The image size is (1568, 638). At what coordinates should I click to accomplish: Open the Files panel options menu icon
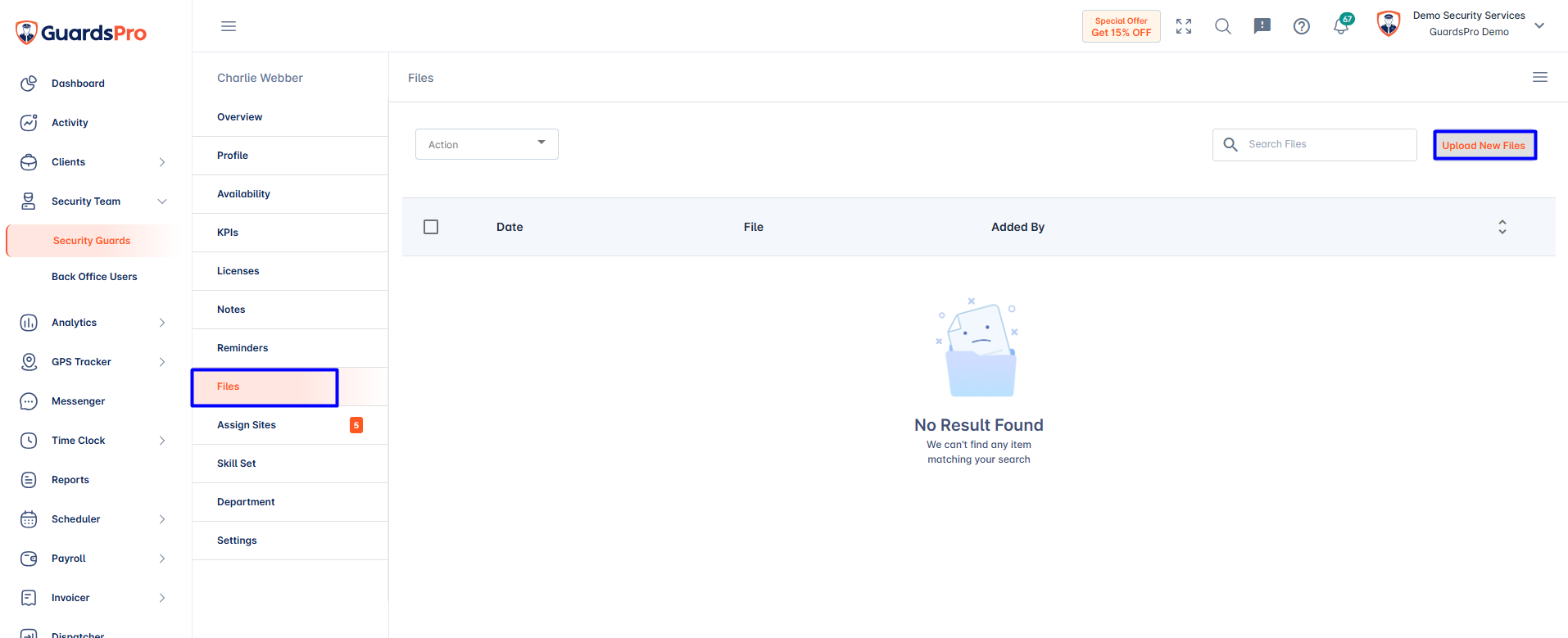coord(1540,77)
